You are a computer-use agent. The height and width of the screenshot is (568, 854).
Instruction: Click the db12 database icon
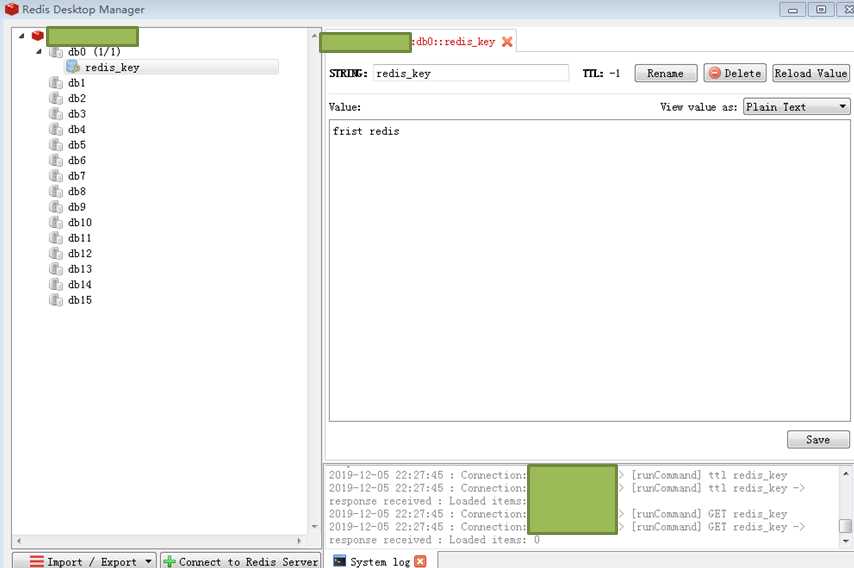[x=56, y=253]
